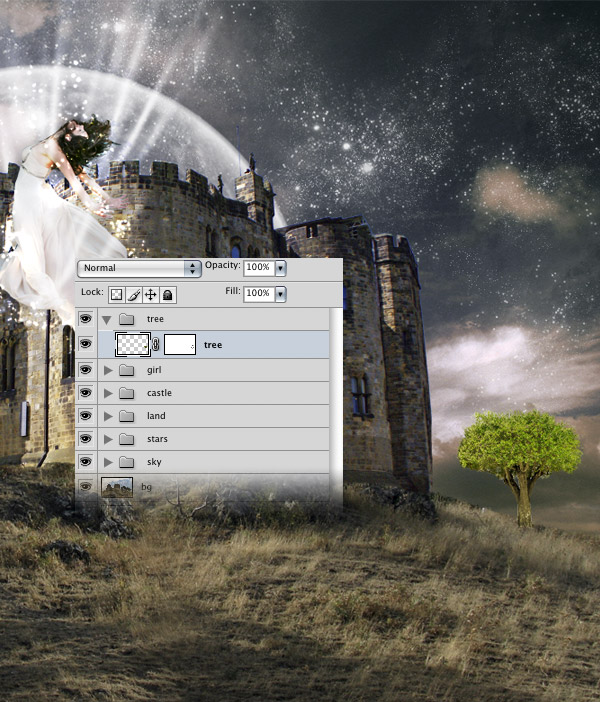Select the tree layer's white mask thumbnail
Viewport: 600px width, 702px height.
(180, 344)
